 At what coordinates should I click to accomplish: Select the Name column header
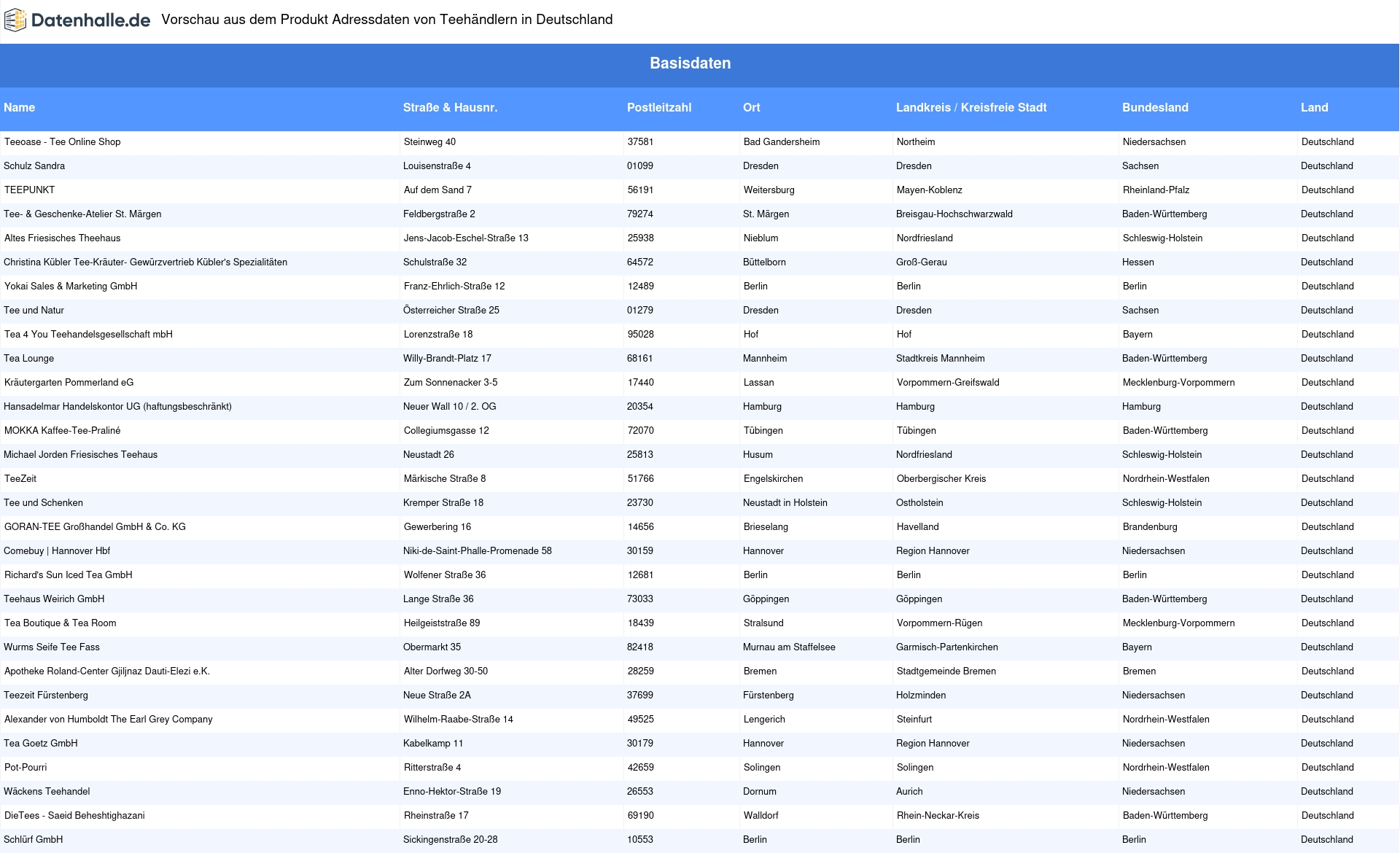[19, 107]
